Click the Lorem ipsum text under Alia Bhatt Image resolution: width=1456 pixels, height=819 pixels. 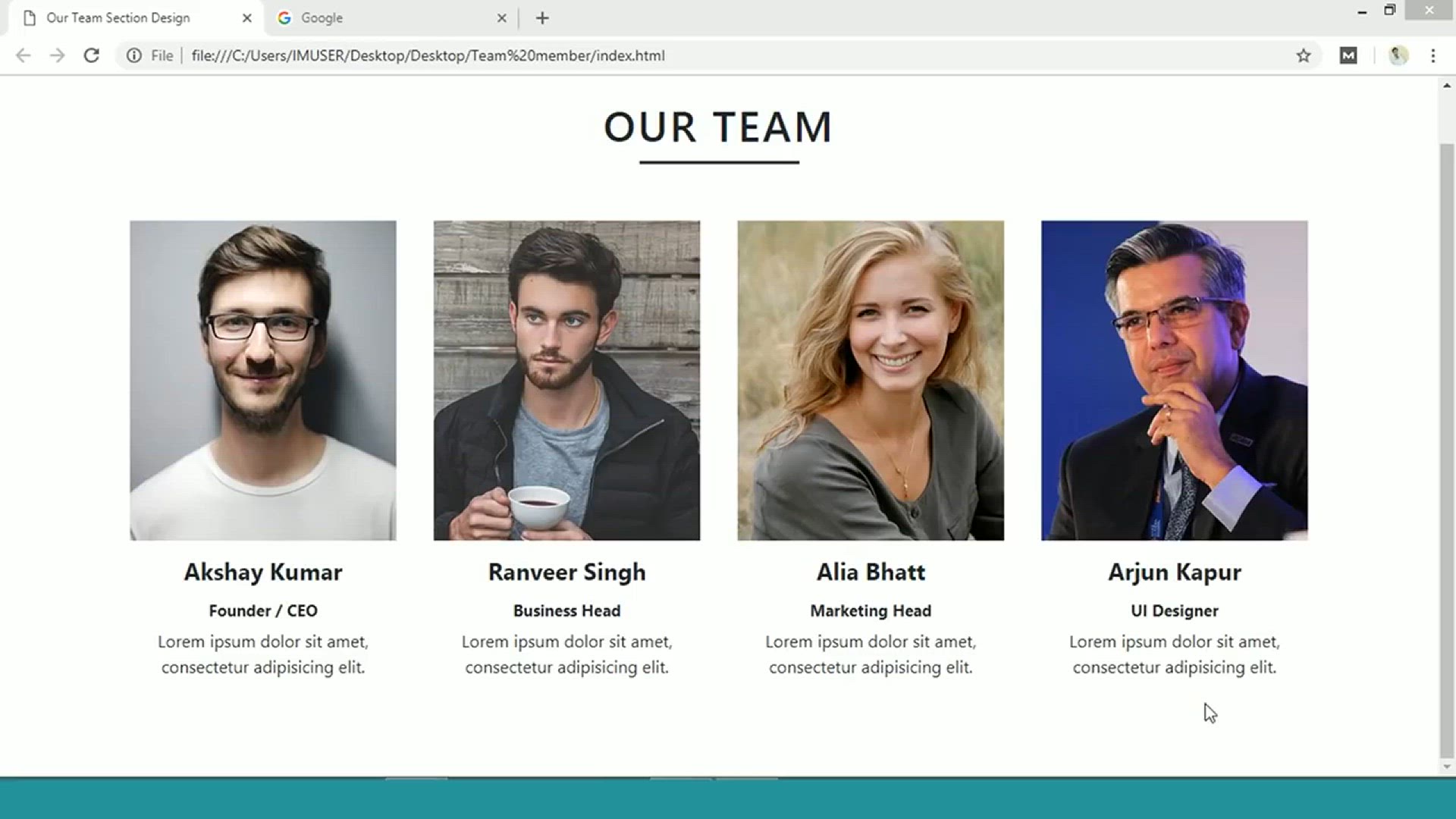[x=871, y=654]
